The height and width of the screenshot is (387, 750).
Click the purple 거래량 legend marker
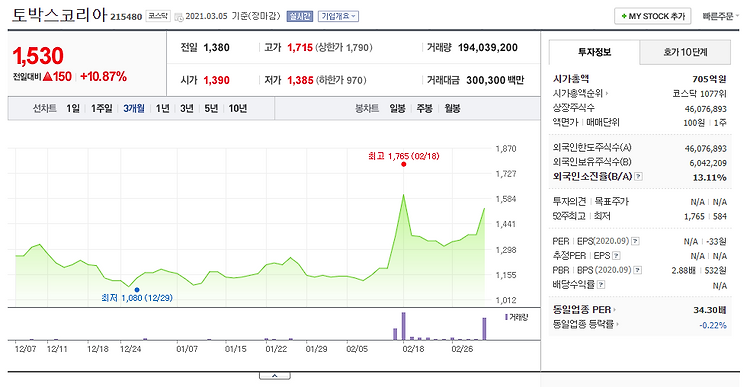pyautogui.click(x=507, y=317)
